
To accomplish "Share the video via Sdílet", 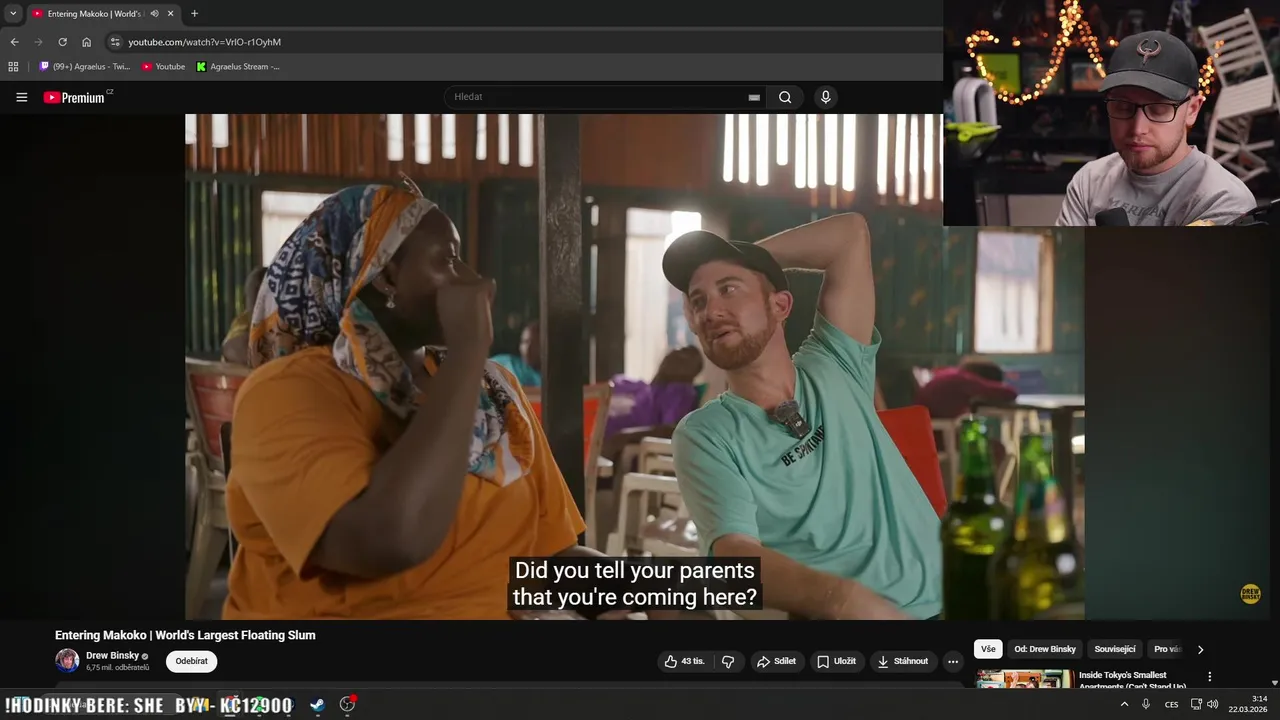I will [x=776, y=661].
